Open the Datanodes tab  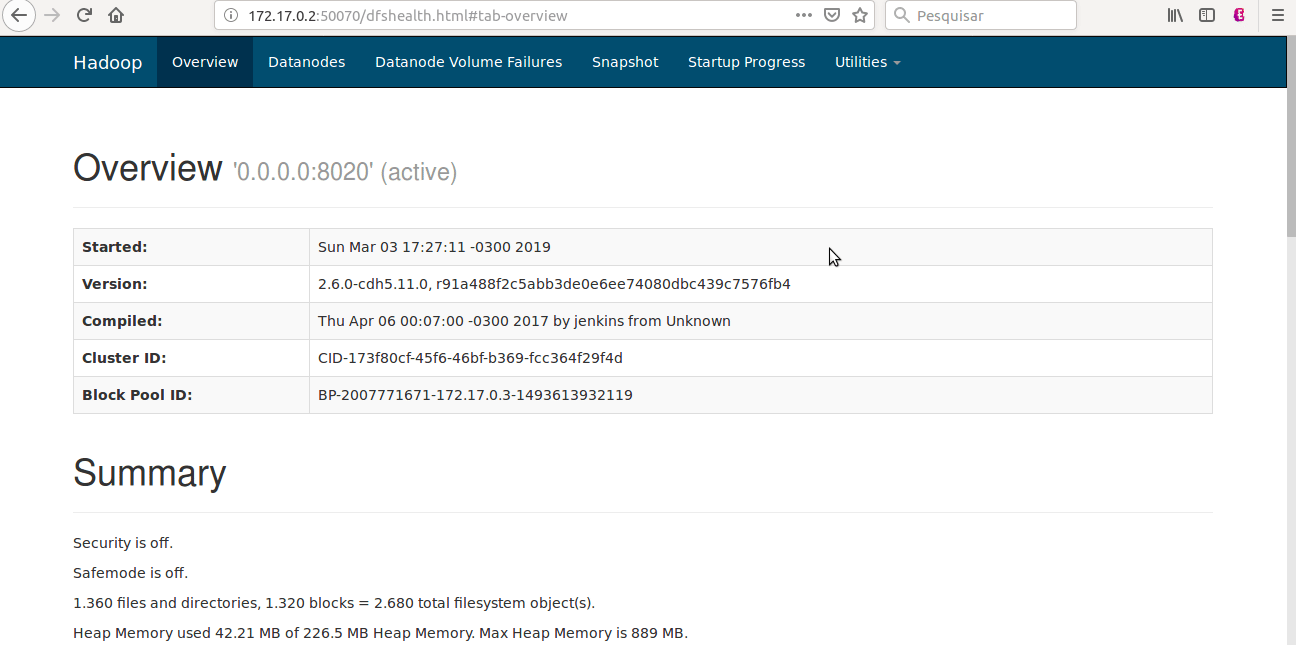tap(306, 62)
